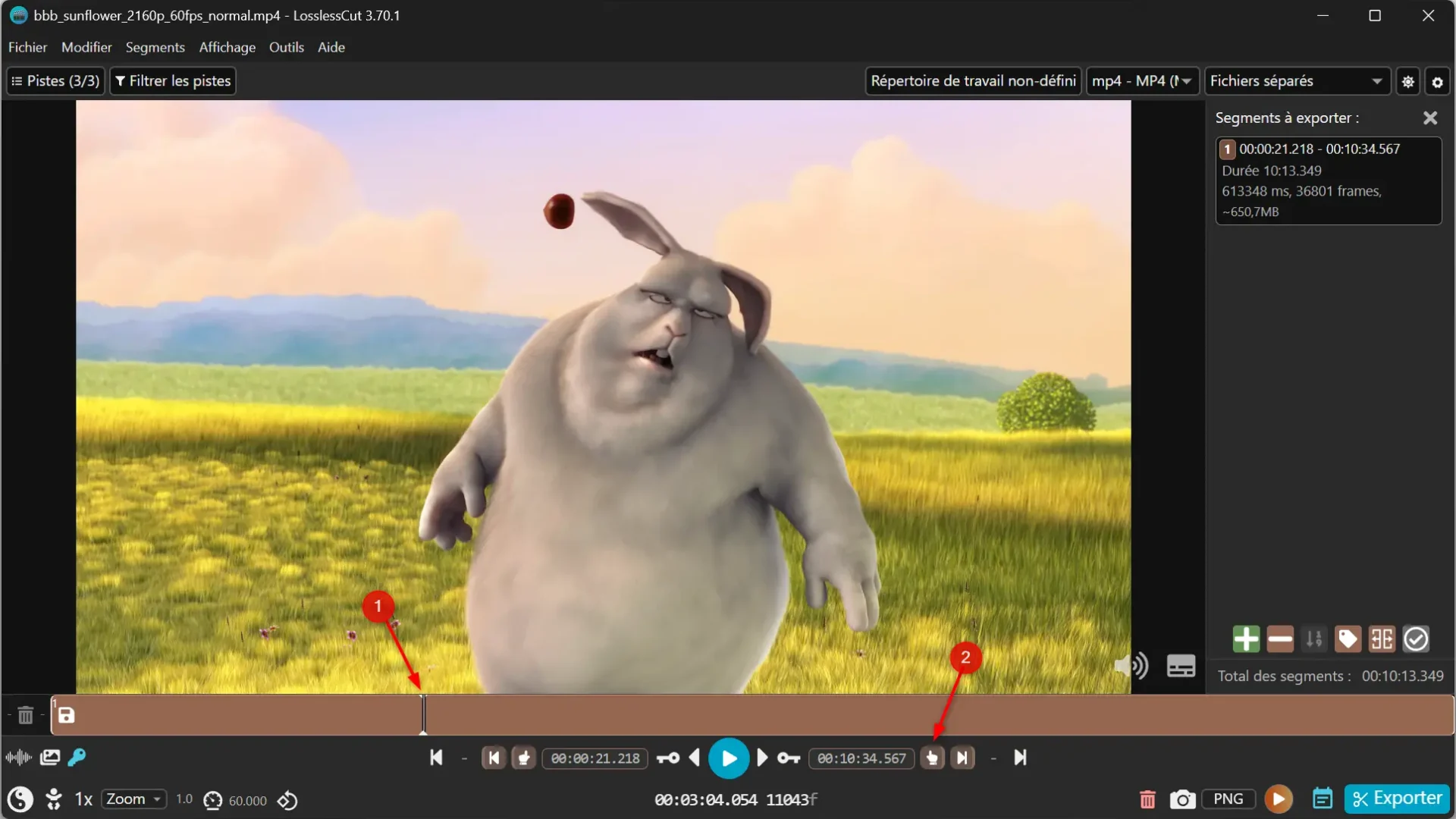Toggle simple mode with the figure icon
This screenshot has height=819, width=1456.
54,800
